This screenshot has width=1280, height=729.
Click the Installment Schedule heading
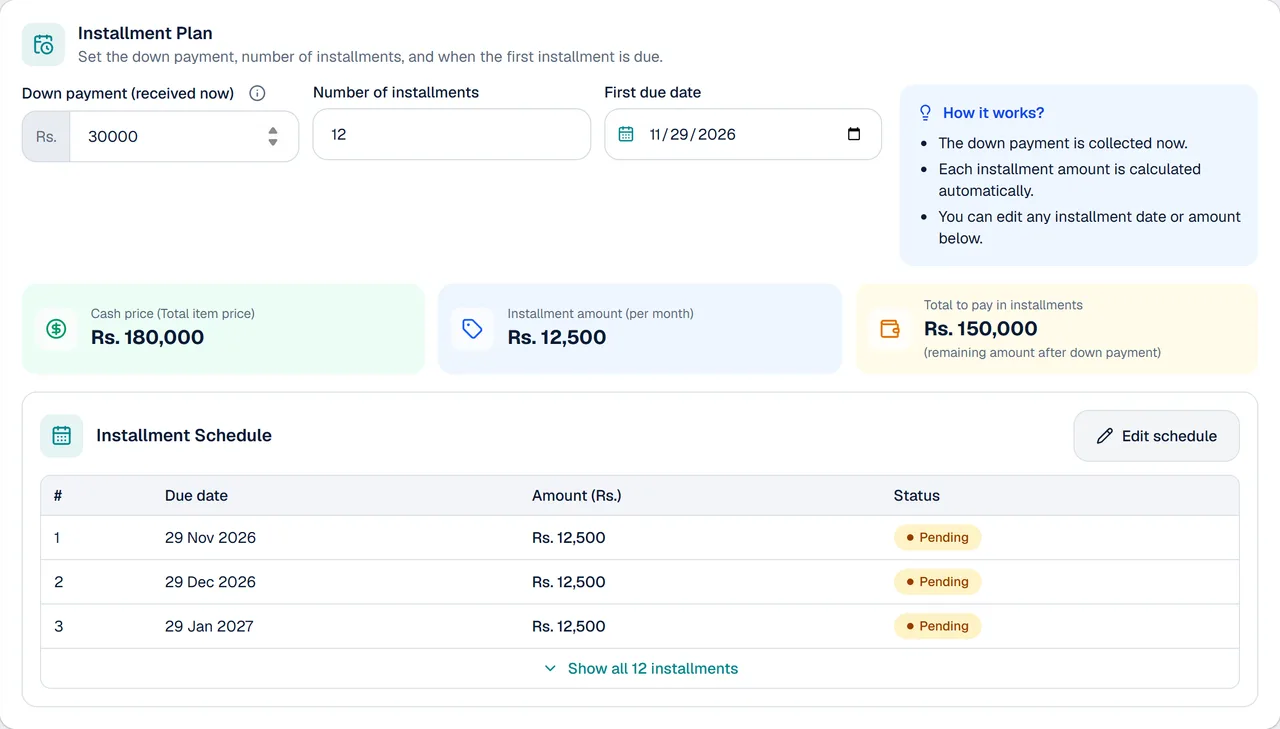pyautogui.click(x=184, y=436)
